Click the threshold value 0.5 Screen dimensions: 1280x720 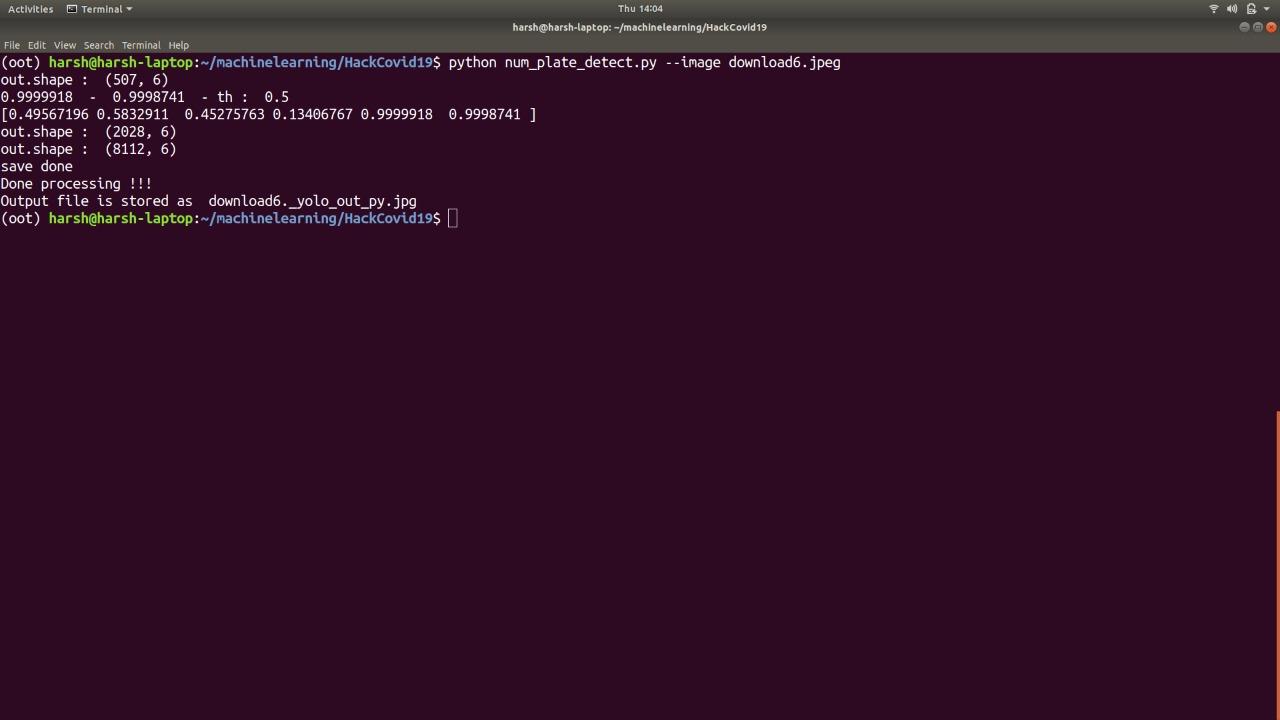[276, 97]
